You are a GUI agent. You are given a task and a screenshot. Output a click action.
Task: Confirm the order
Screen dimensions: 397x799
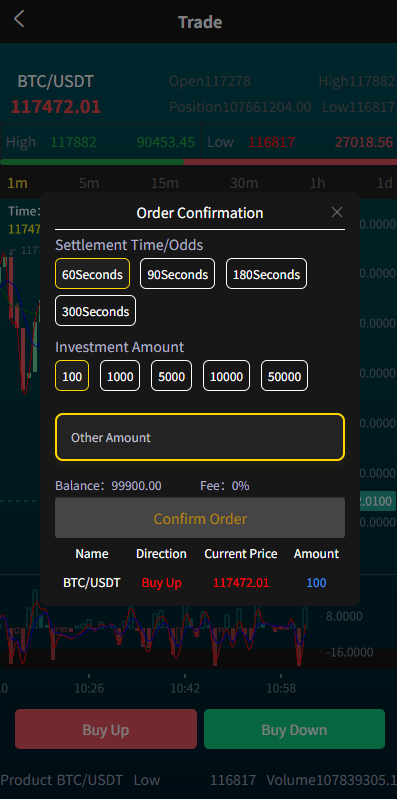200,518
